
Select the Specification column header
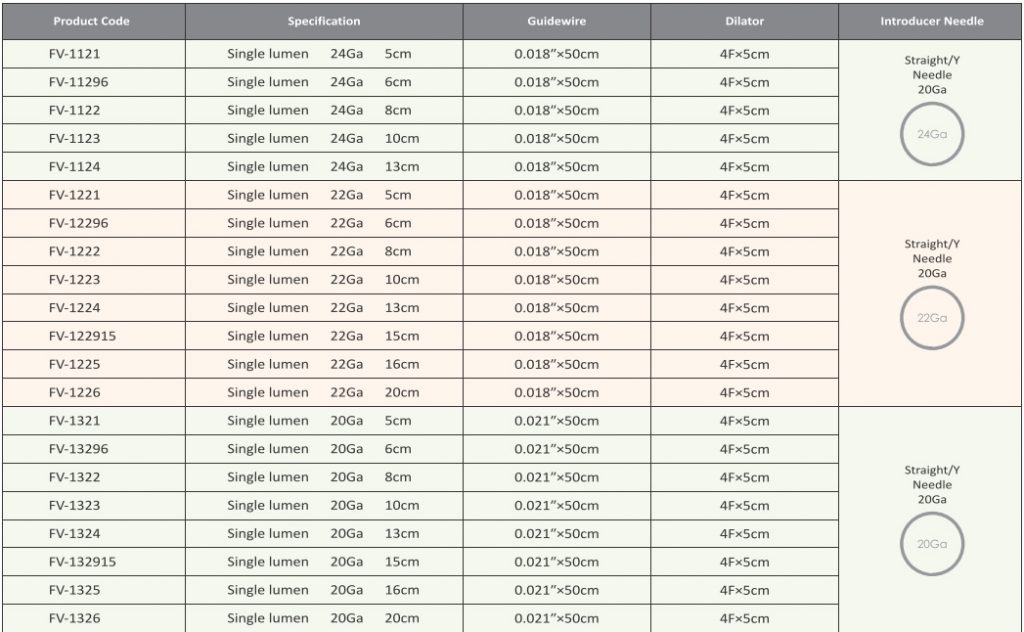tap(324, 21)
